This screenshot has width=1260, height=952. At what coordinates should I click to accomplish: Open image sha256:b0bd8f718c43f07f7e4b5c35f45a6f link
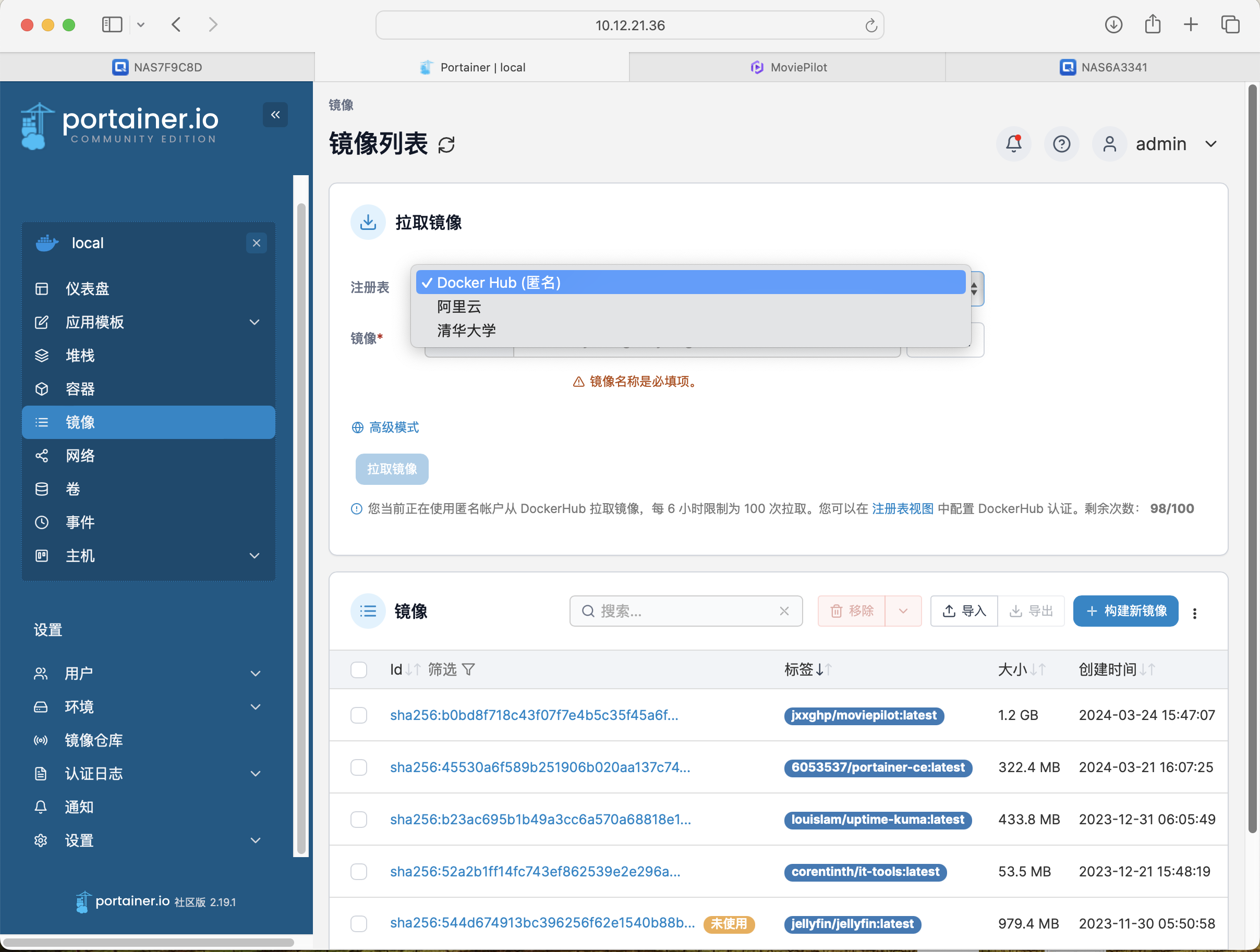(534, 715)
